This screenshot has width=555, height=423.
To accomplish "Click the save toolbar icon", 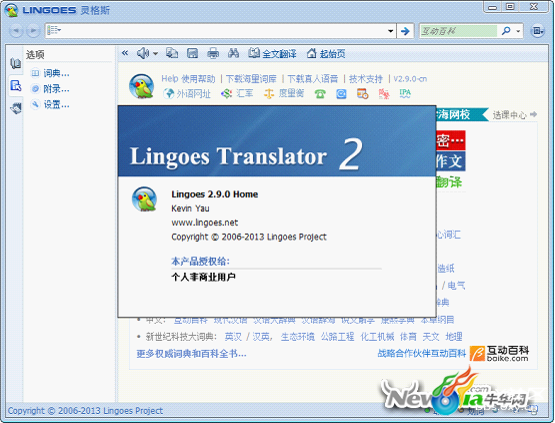I will click(192, 53).
